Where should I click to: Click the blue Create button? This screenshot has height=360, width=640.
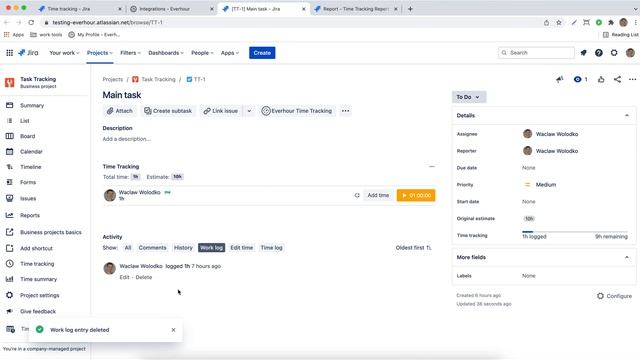pos(262,53)
